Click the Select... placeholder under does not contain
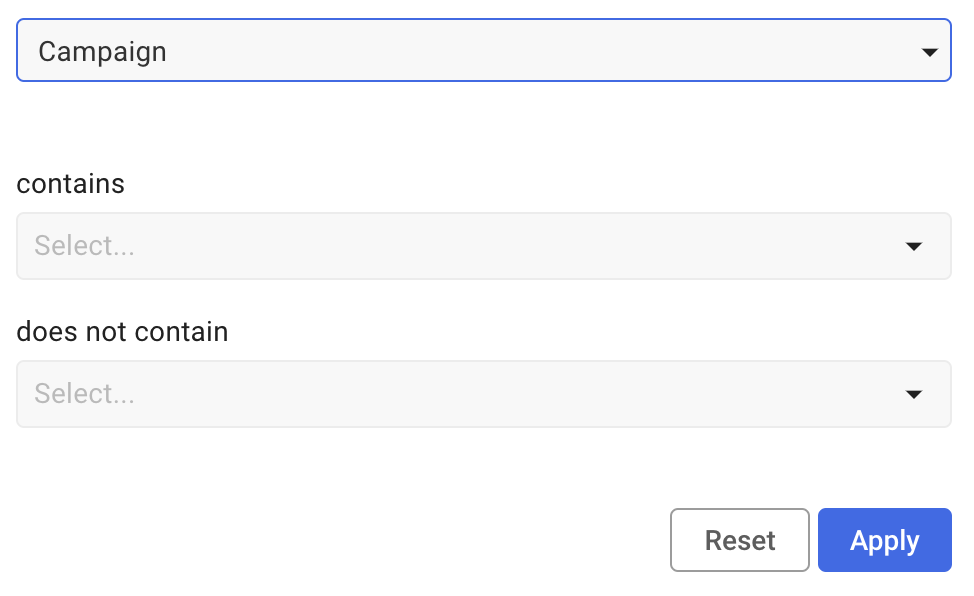974x596 pixels. click(85, 394)
